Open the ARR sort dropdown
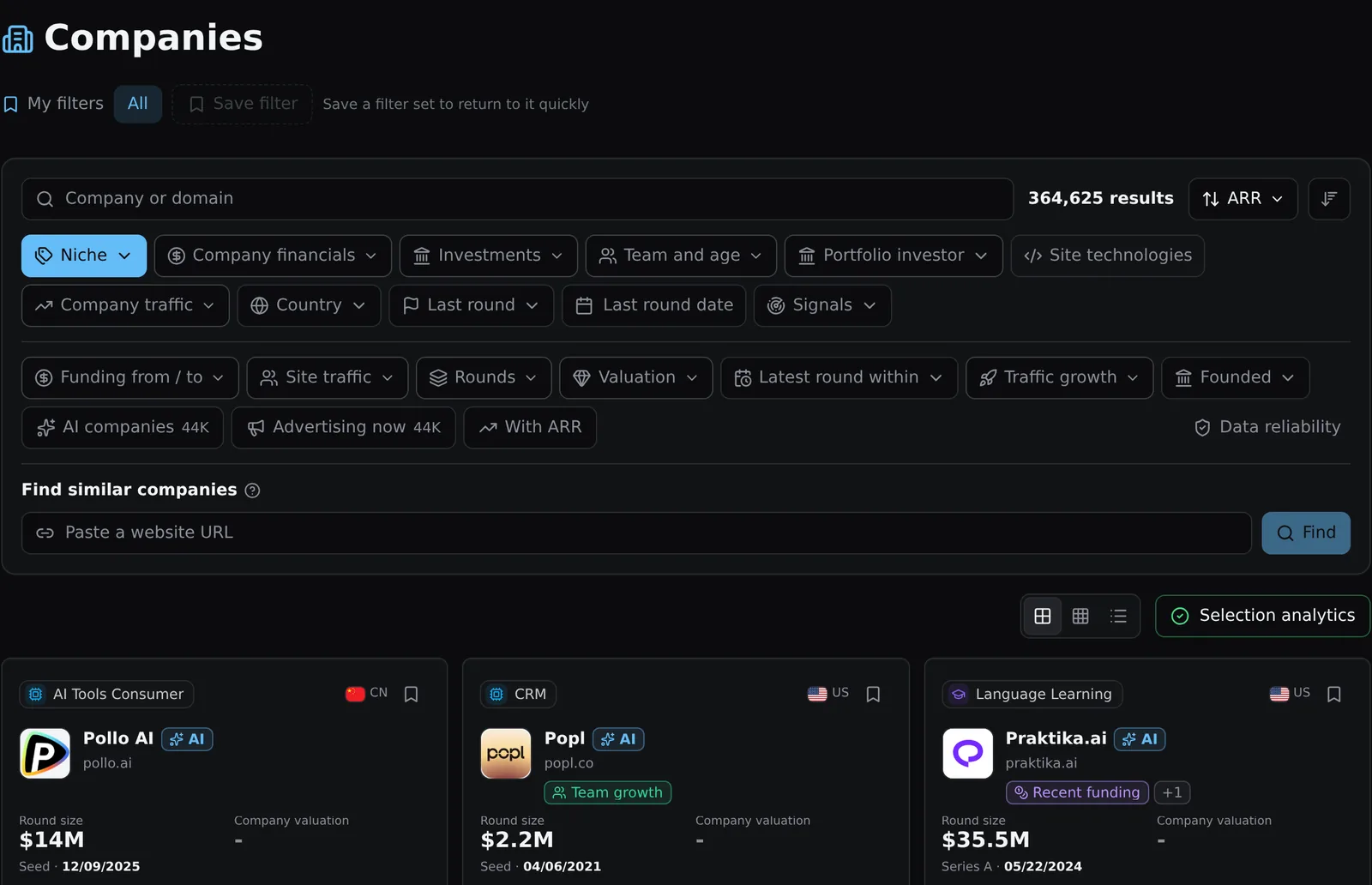Image resolution: width=1372 pixels, height=885 pixels. (1243, 199)
